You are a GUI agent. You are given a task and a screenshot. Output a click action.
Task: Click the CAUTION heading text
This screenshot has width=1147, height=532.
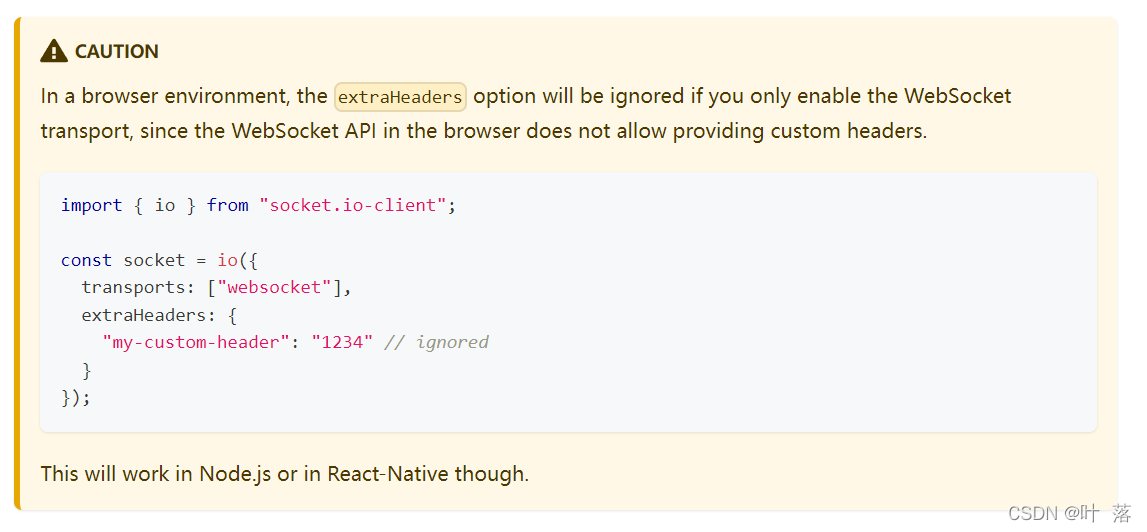116,52
